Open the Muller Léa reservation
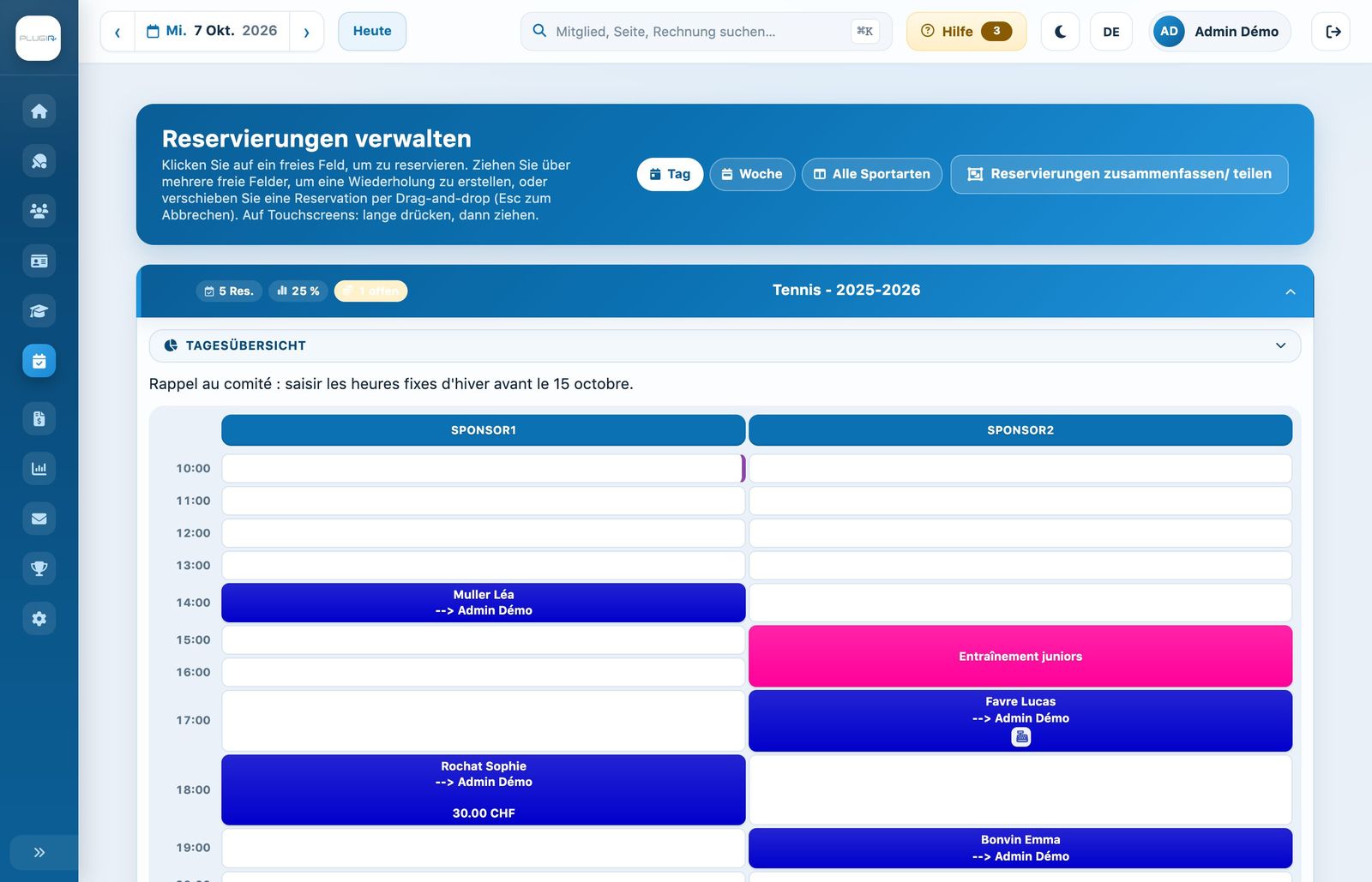Screen dimensions: 1372x882 click(x=484, y=603)
